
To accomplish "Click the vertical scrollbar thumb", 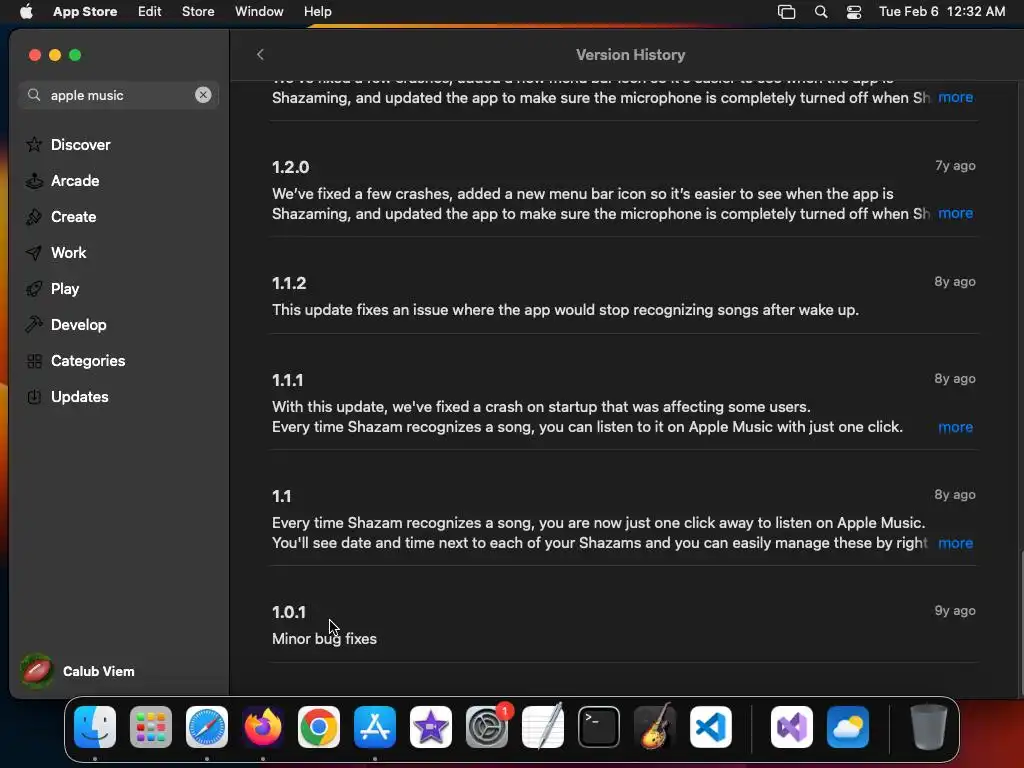I will tap(1021, 622).
